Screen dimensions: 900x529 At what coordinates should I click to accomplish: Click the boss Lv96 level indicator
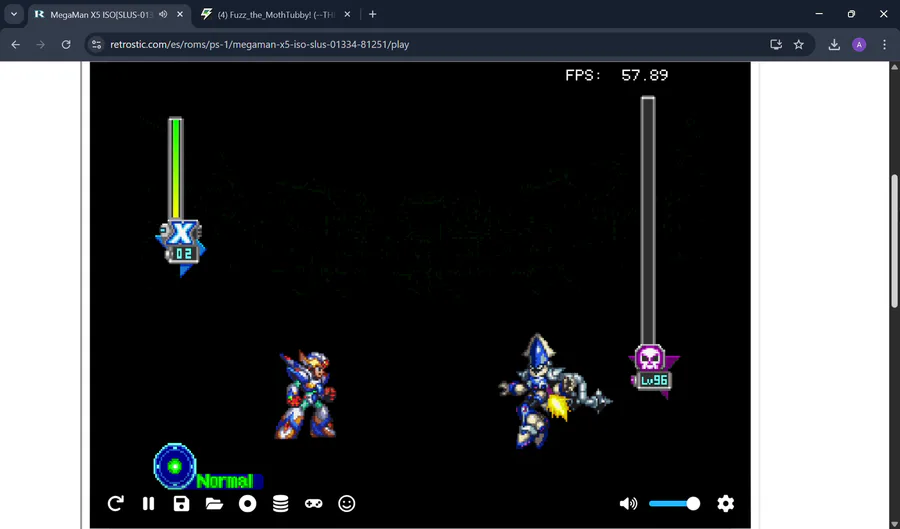tap(654, 380)
